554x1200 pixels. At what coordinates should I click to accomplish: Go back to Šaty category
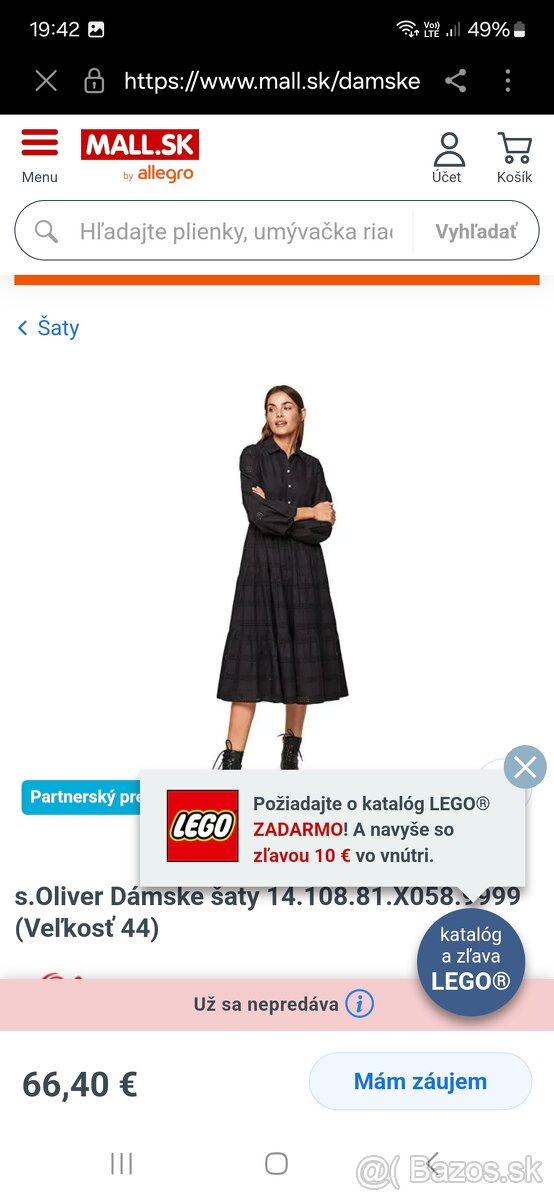(x=48, y=328)
